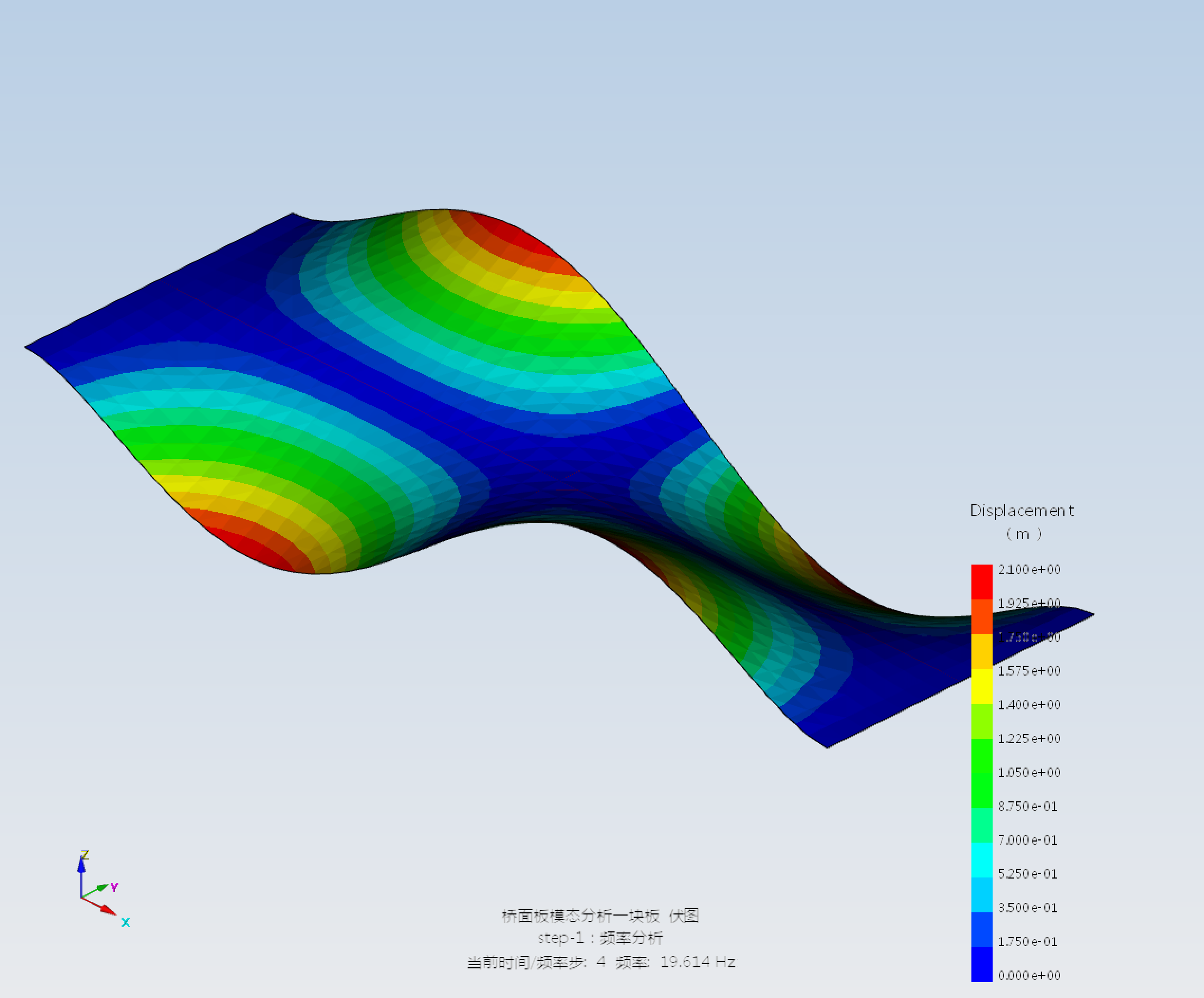Click the 1.575e+00 legend value

tap(1029, 671)
